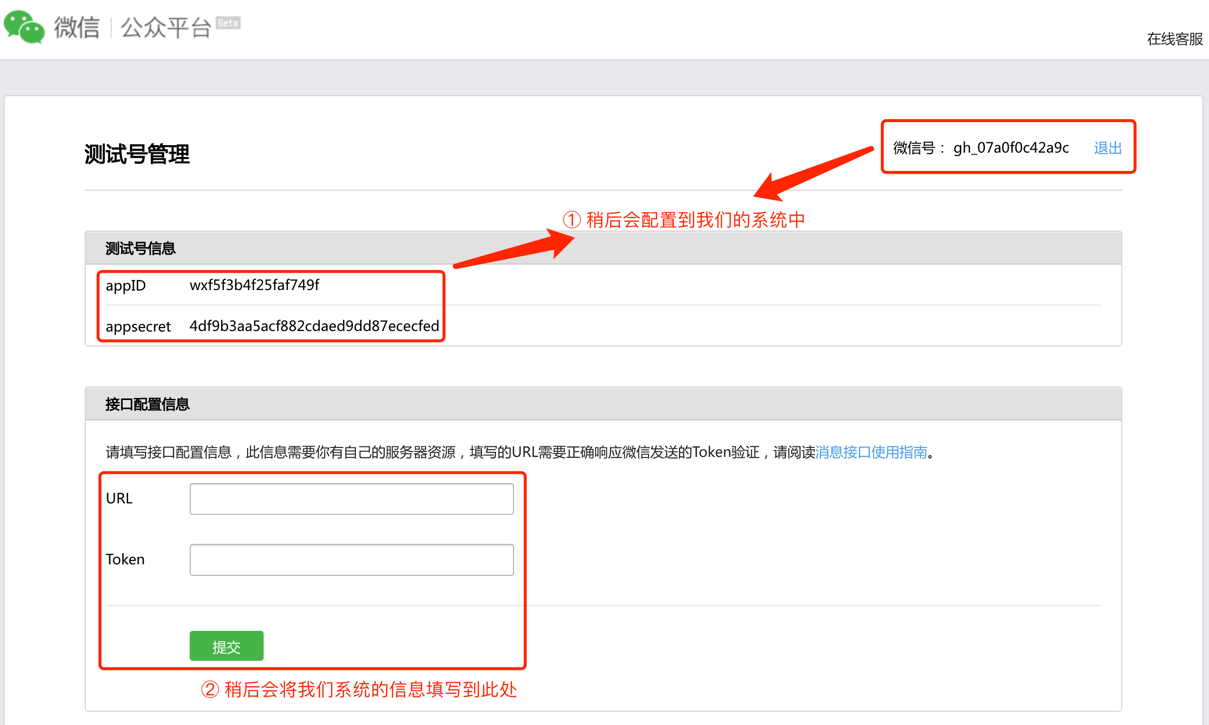1209x725 pixels.
Task: Open 在线客服 online support
Action: [1174, 39]
